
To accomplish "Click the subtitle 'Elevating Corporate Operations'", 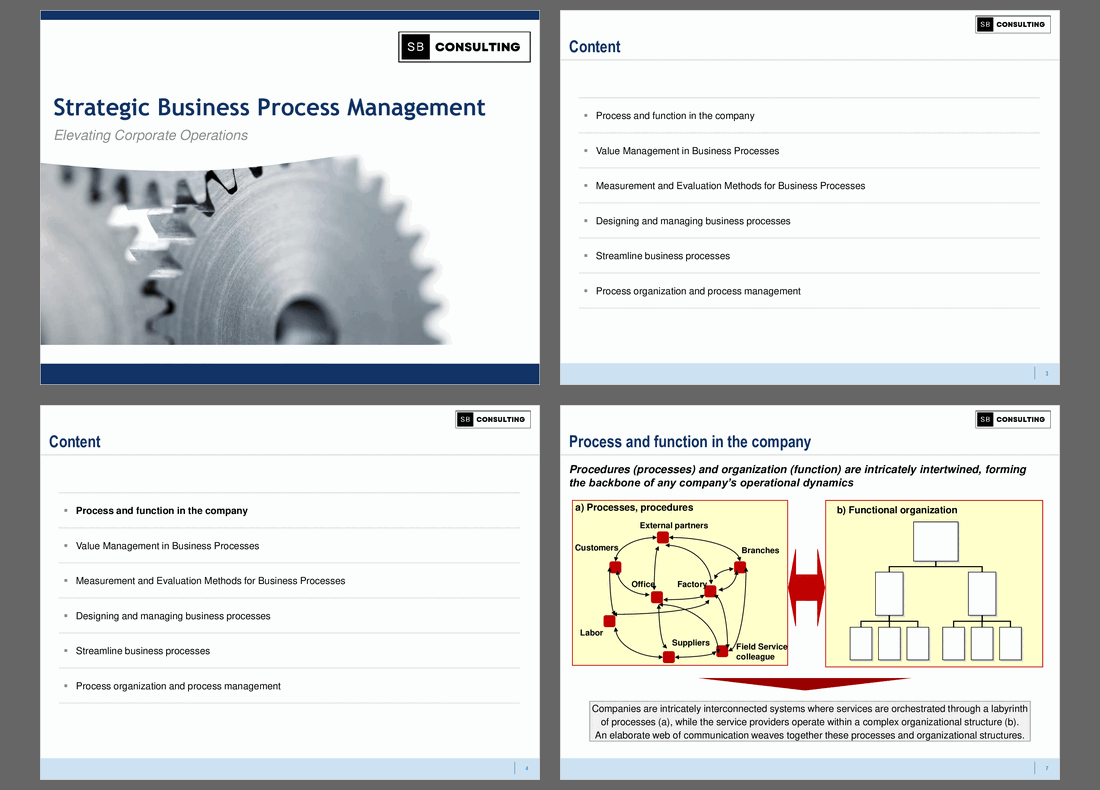I will point(151,135).
